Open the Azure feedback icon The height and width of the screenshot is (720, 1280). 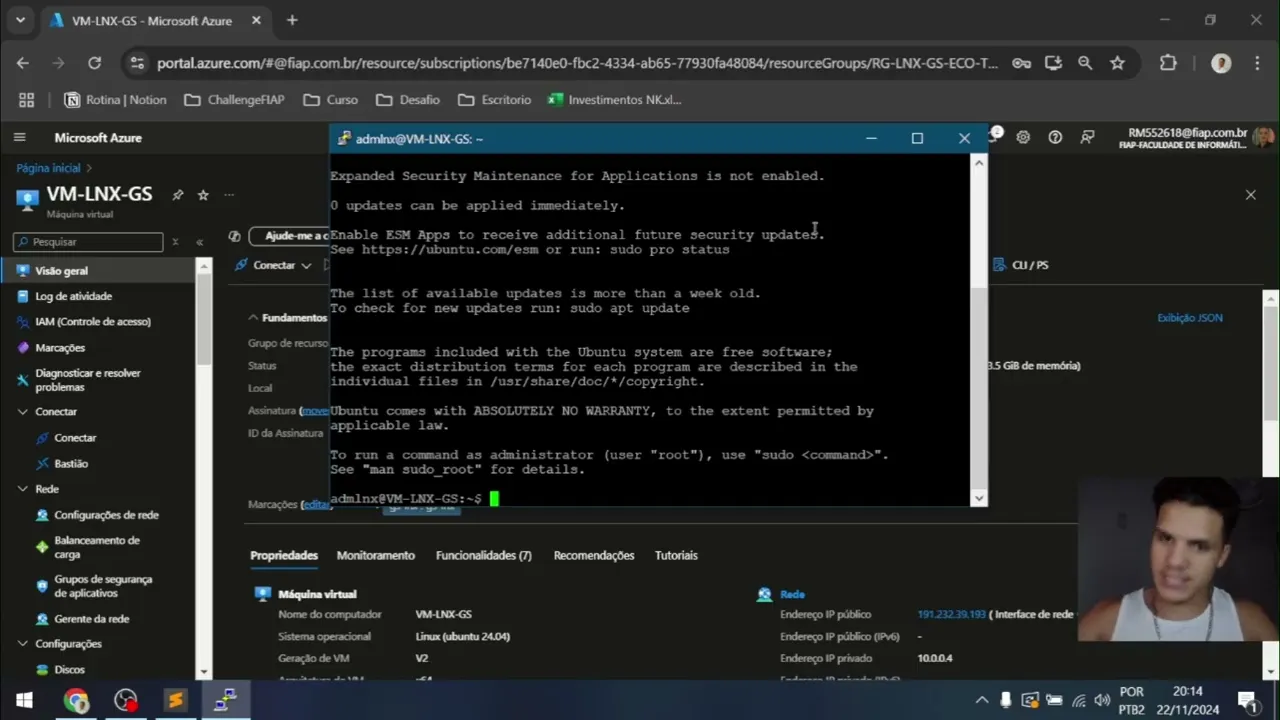(1087, 137)
